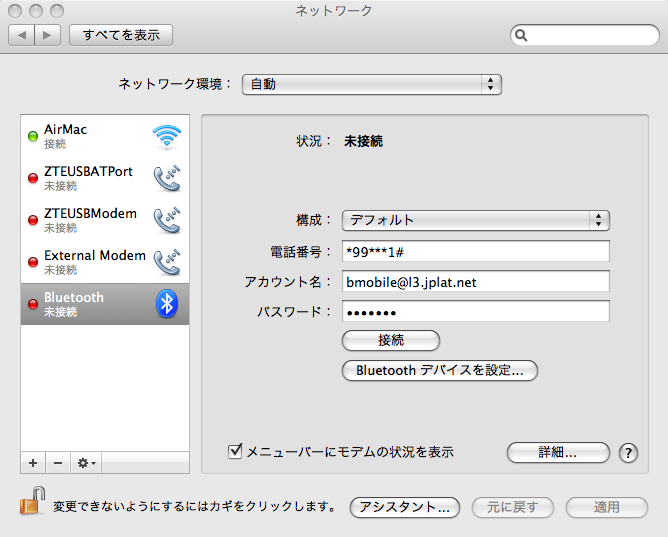Select External Modem service in the list
Screen dimensions: 668x537
coord(105,262)
